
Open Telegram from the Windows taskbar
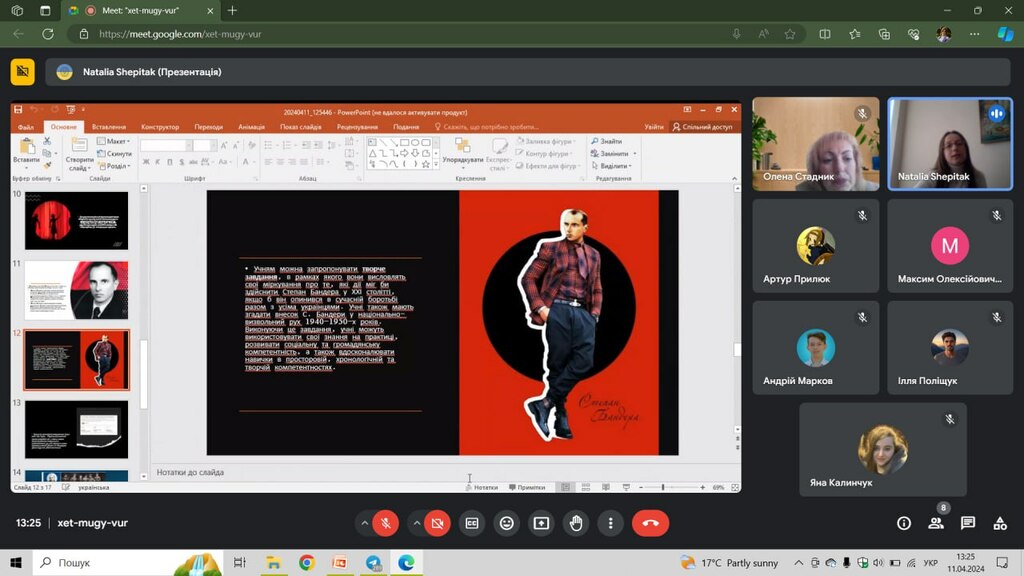coord(373,563)
